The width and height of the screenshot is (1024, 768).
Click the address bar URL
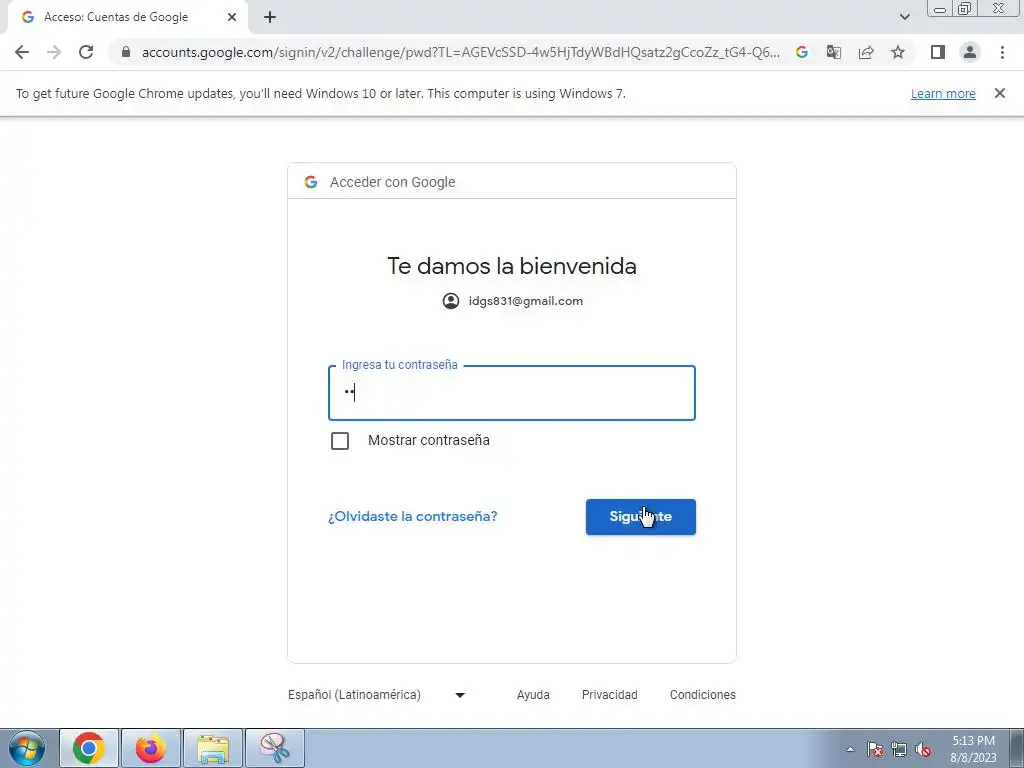pos(460,52)
